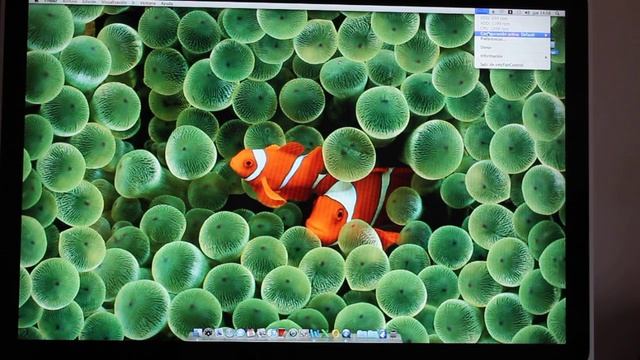Open Preferencias from the smcFanControl menu
640x360 pixels.
coord(491,39)
